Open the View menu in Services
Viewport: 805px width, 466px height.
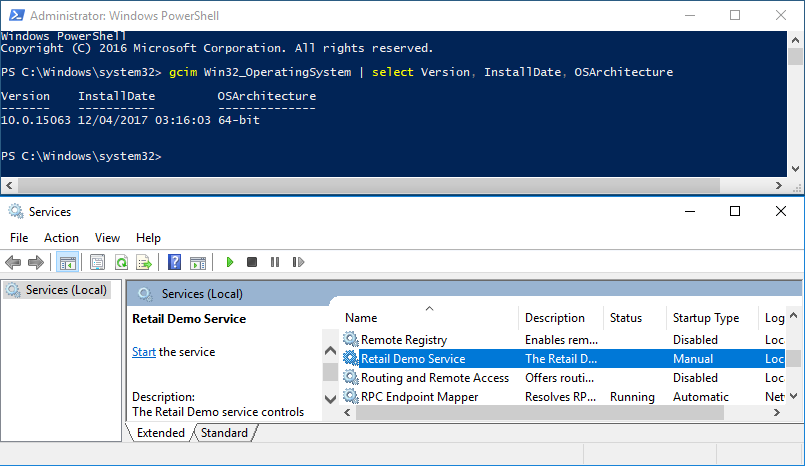[x=107, y=238]
